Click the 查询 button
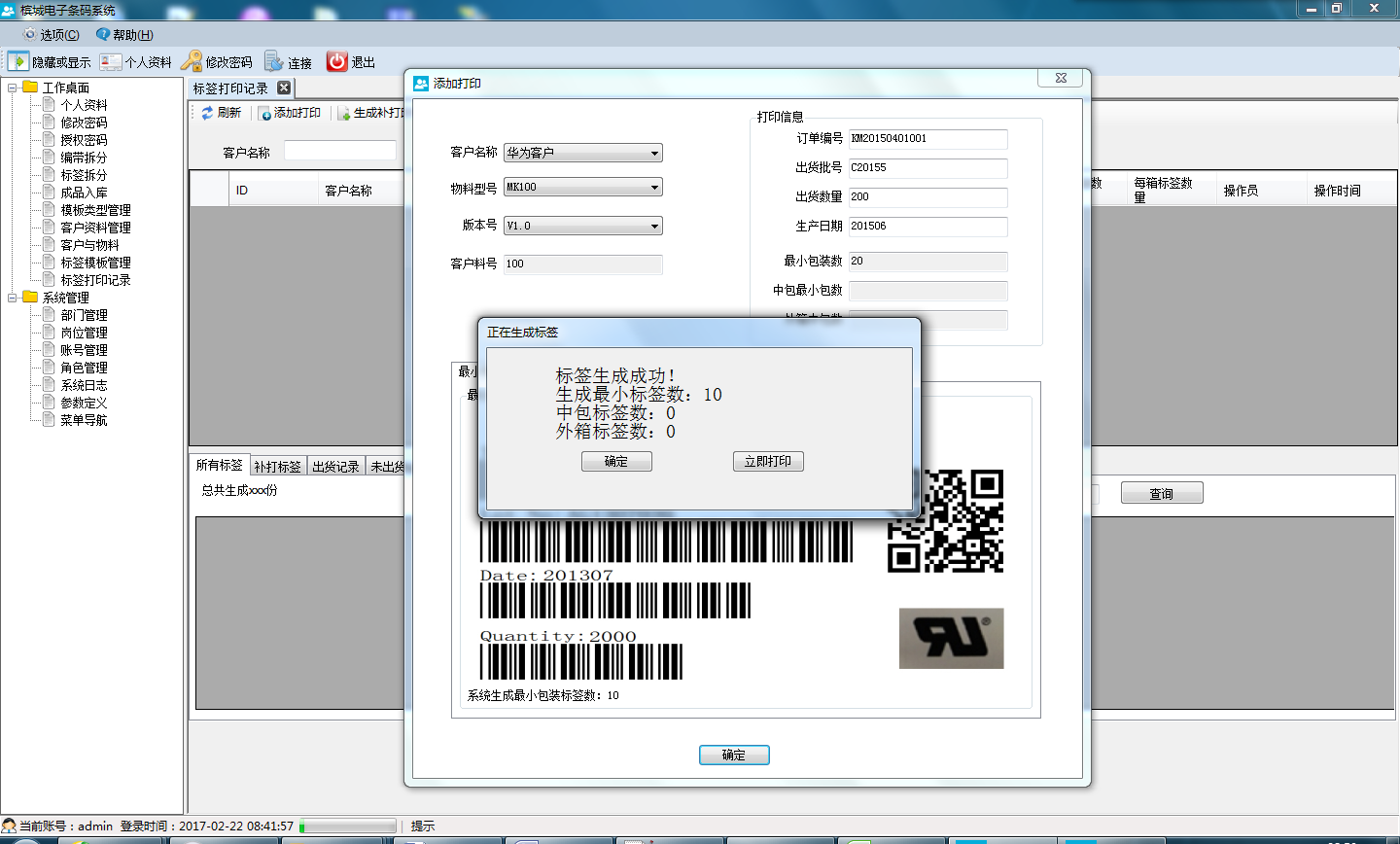The image size is (1400, 844). pos(1161,494)
